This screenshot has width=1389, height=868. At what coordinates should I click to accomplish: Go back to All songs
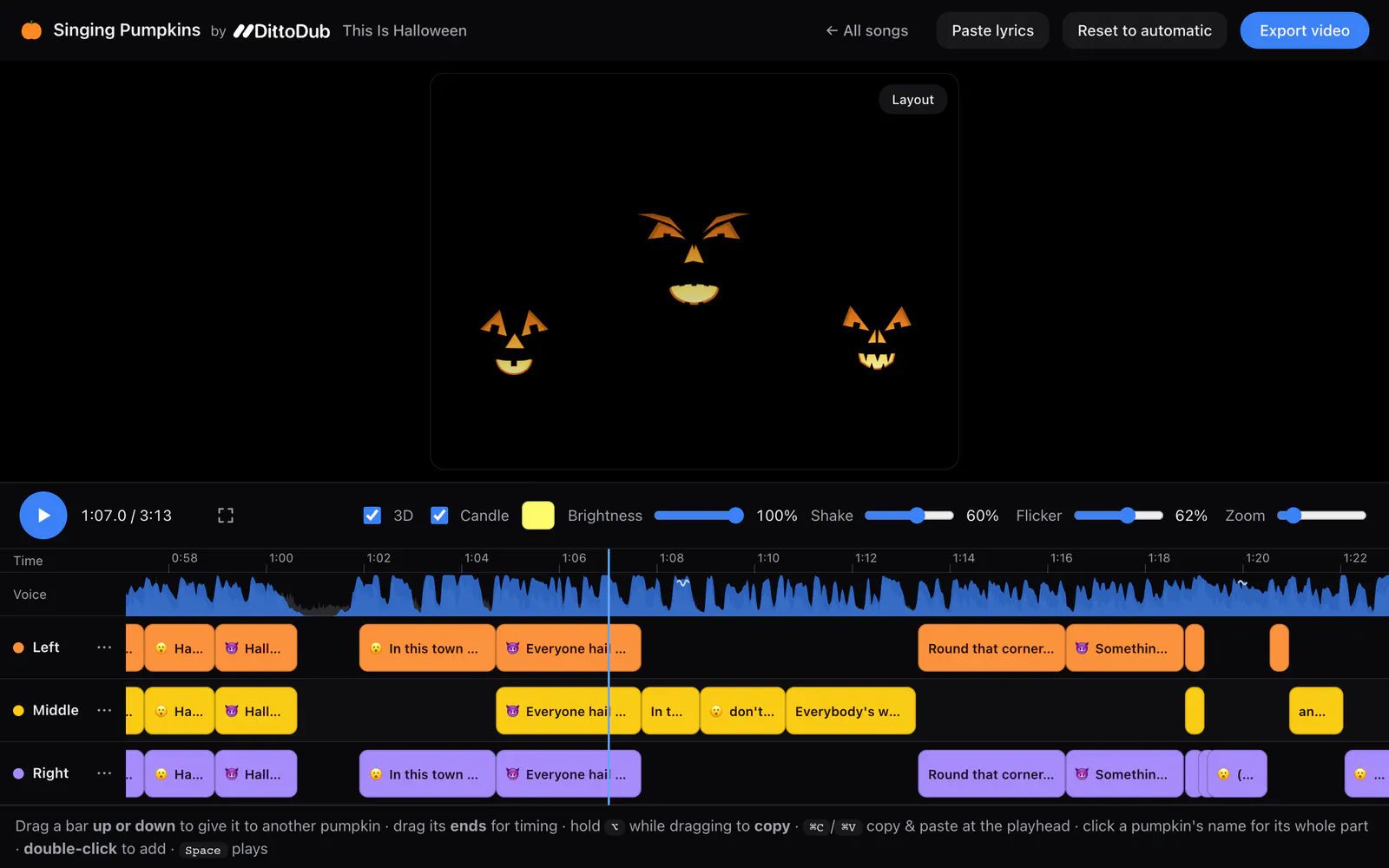(x=866, y=30)
